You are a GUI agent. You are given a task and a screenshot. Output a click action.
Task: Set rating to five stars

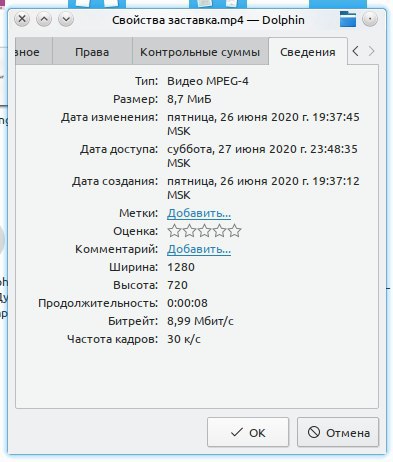(235, 231)
